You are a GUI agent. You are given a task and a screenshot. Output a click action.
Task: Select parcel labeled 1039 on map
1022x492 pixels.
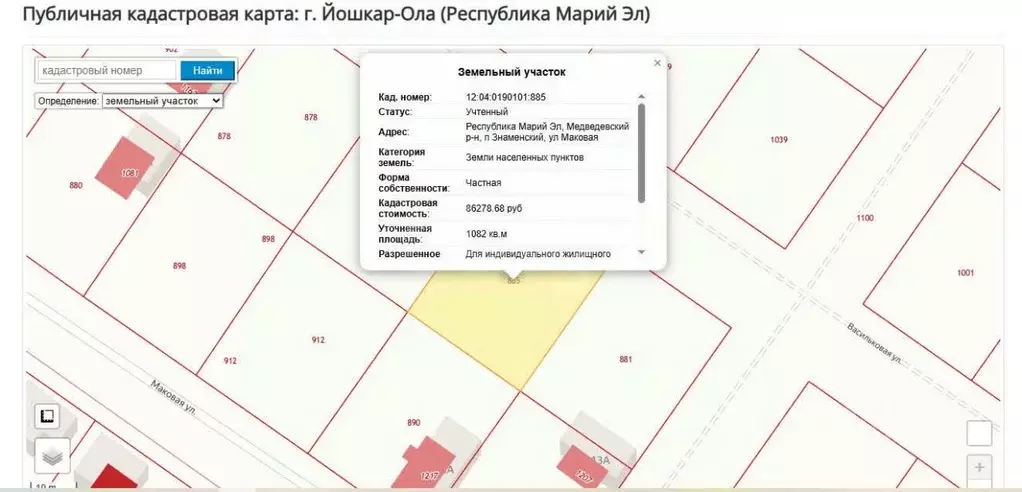(x=778, y=139)
